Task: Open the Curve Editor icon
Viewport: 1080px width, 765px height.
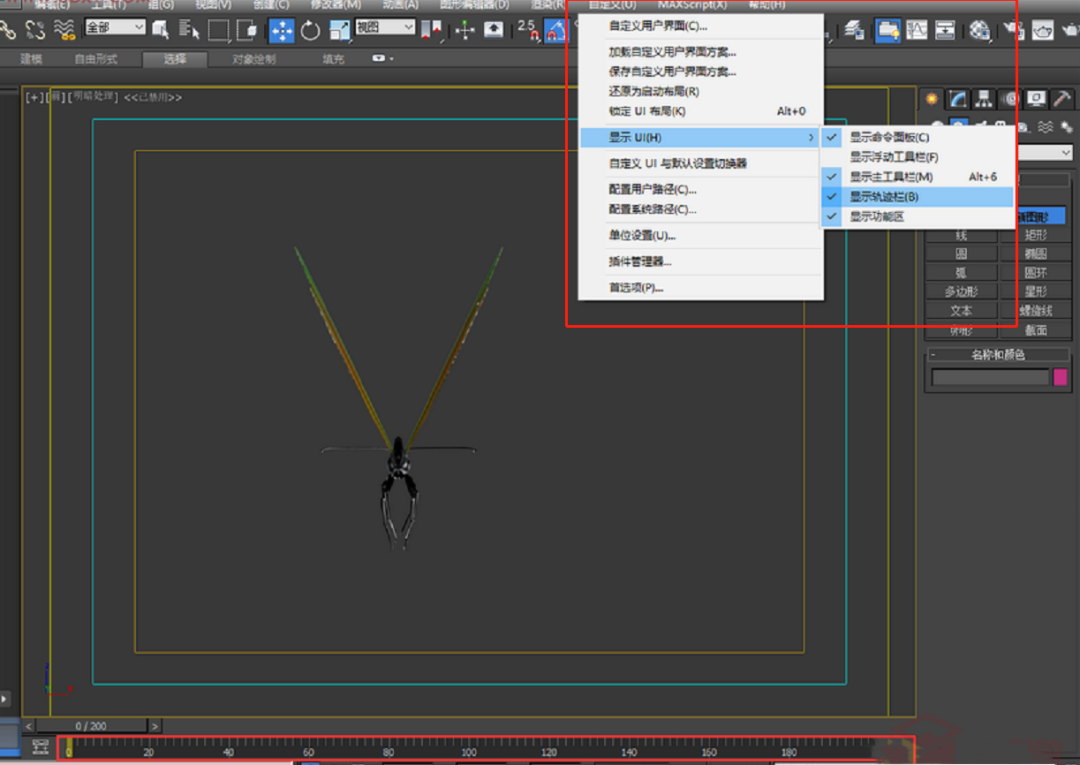Action: pos(917,30)
